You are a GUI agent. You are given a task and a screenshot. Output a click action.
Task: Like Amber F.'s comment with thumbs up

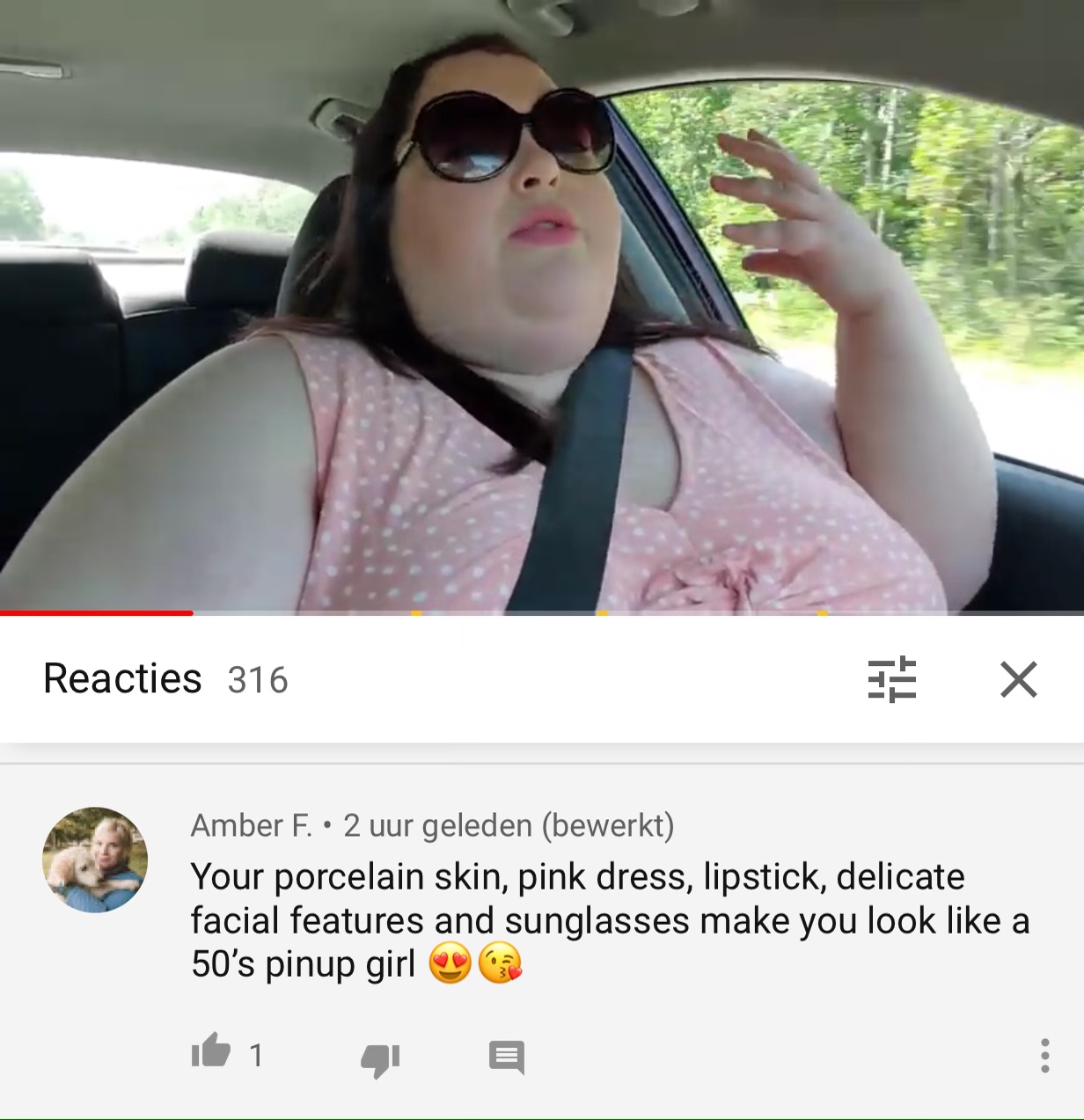[210, 1050]
